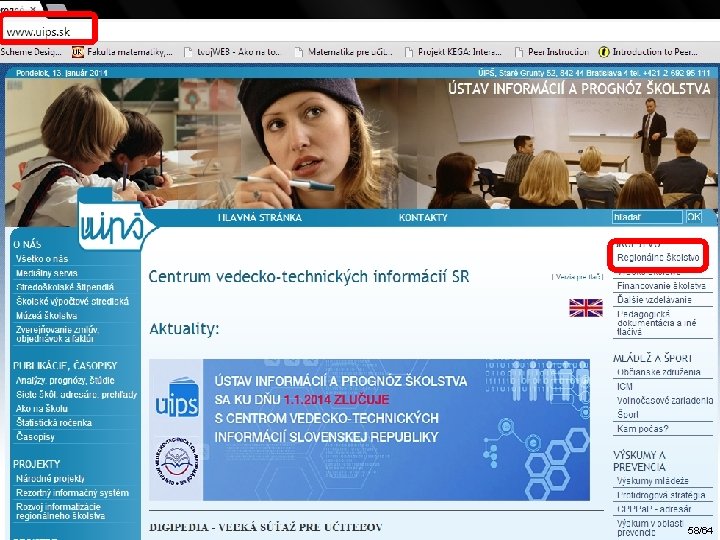
Task: Click the Aktuality: heading
Action: (184, 329)
